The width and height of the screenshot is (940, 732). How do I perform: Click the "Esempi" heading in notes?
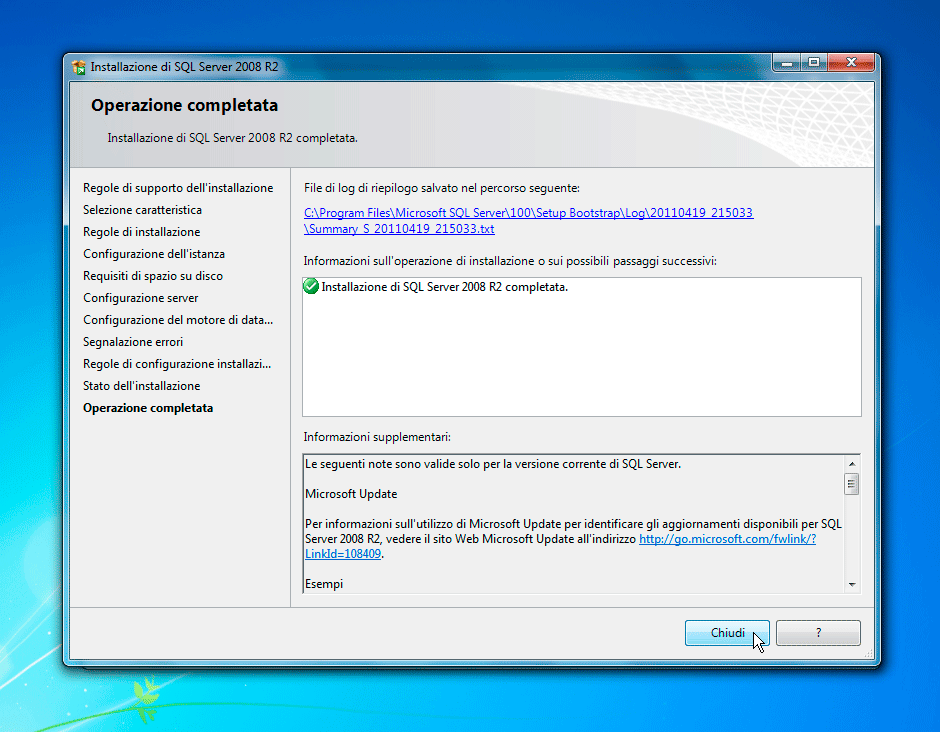[324, 584]
